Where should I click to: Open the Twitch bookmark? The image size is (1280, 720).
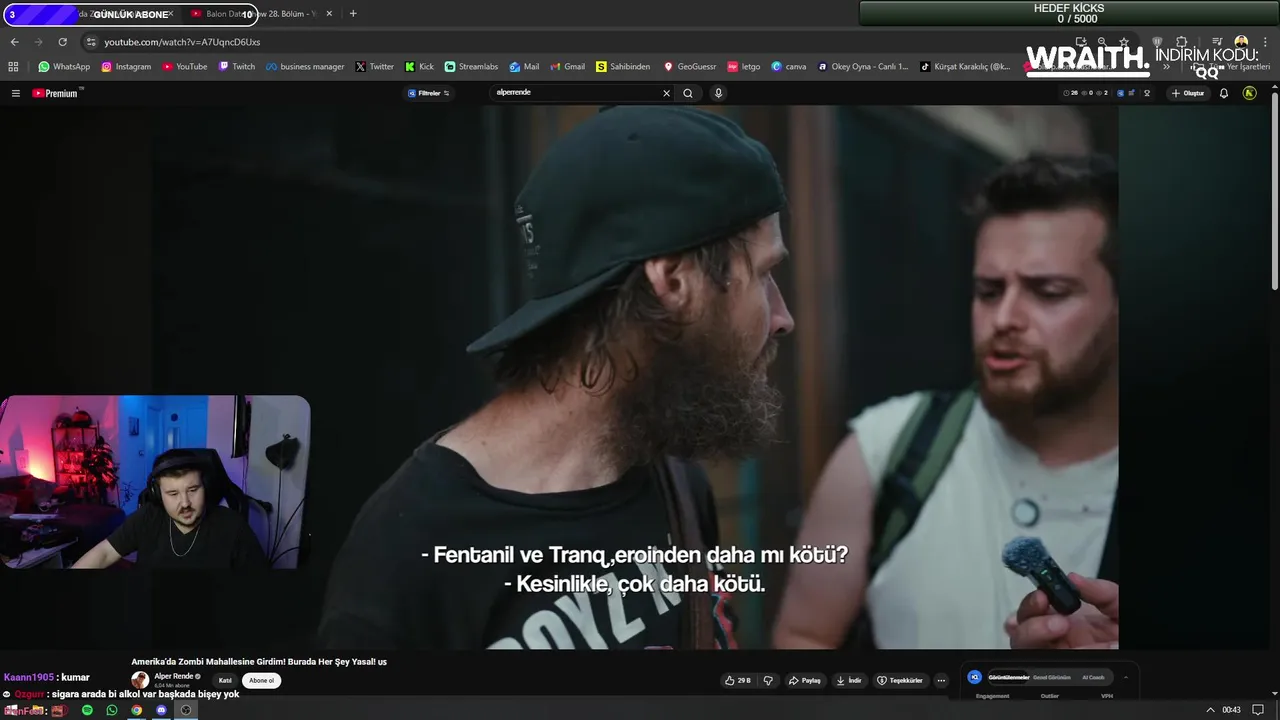[236, 67]
